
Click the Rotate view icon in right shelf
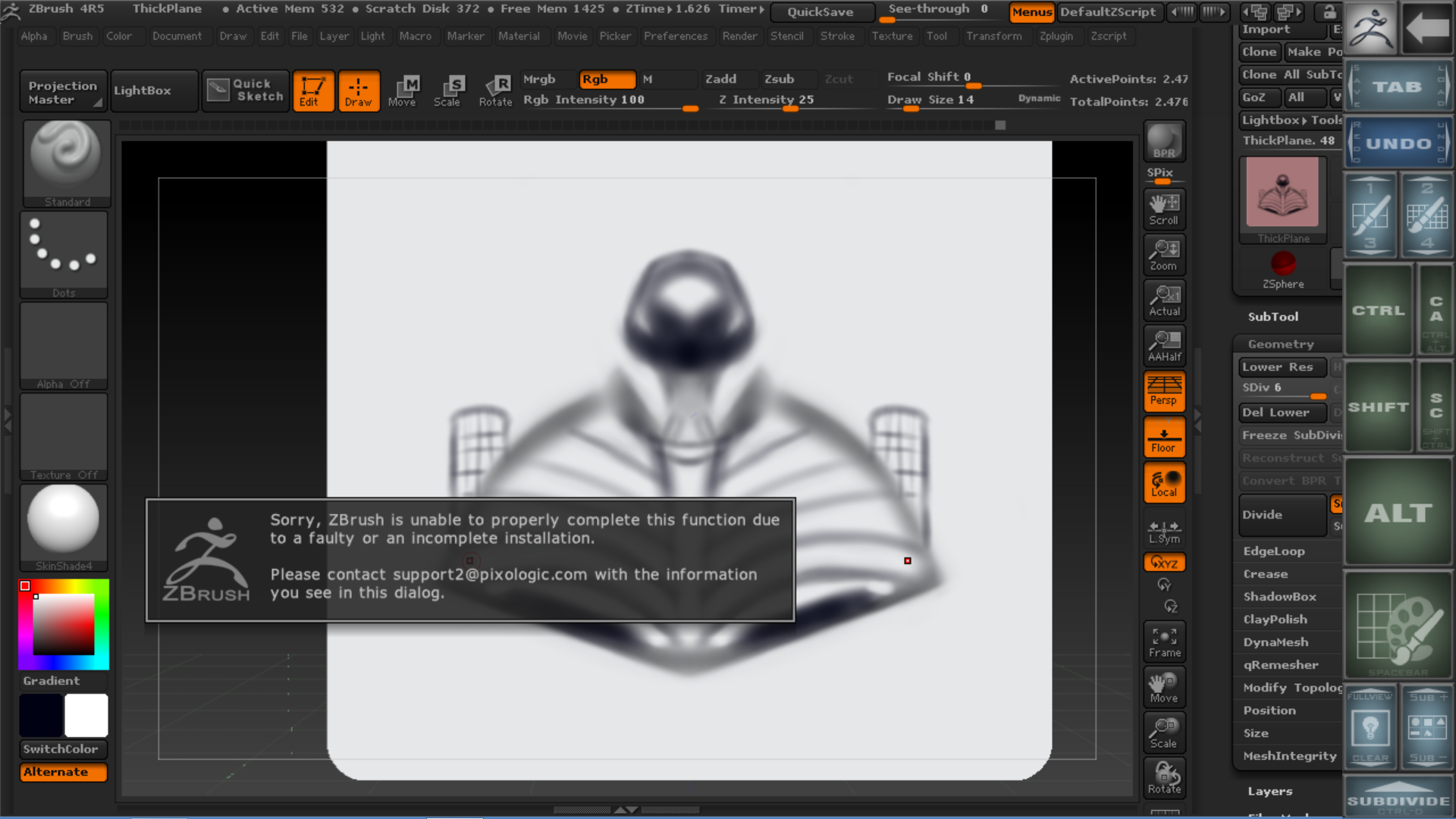(1164, 778)
